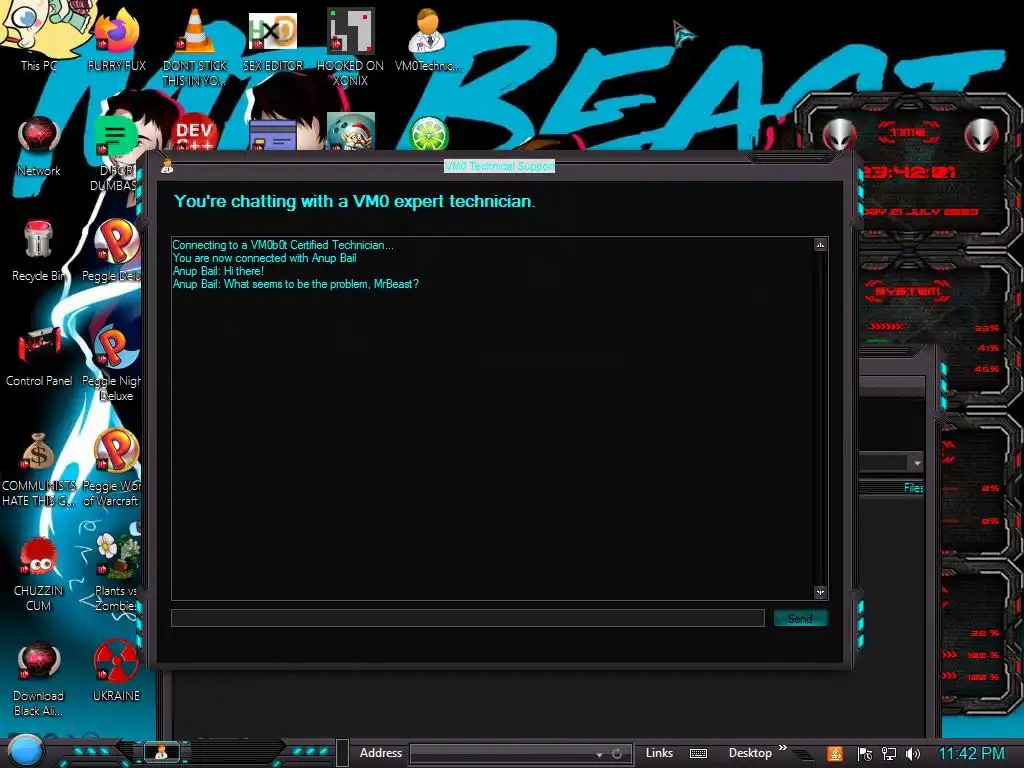Select 'You are now connected with Anup Bail'

pyautogui.click(x=264, y=258)
